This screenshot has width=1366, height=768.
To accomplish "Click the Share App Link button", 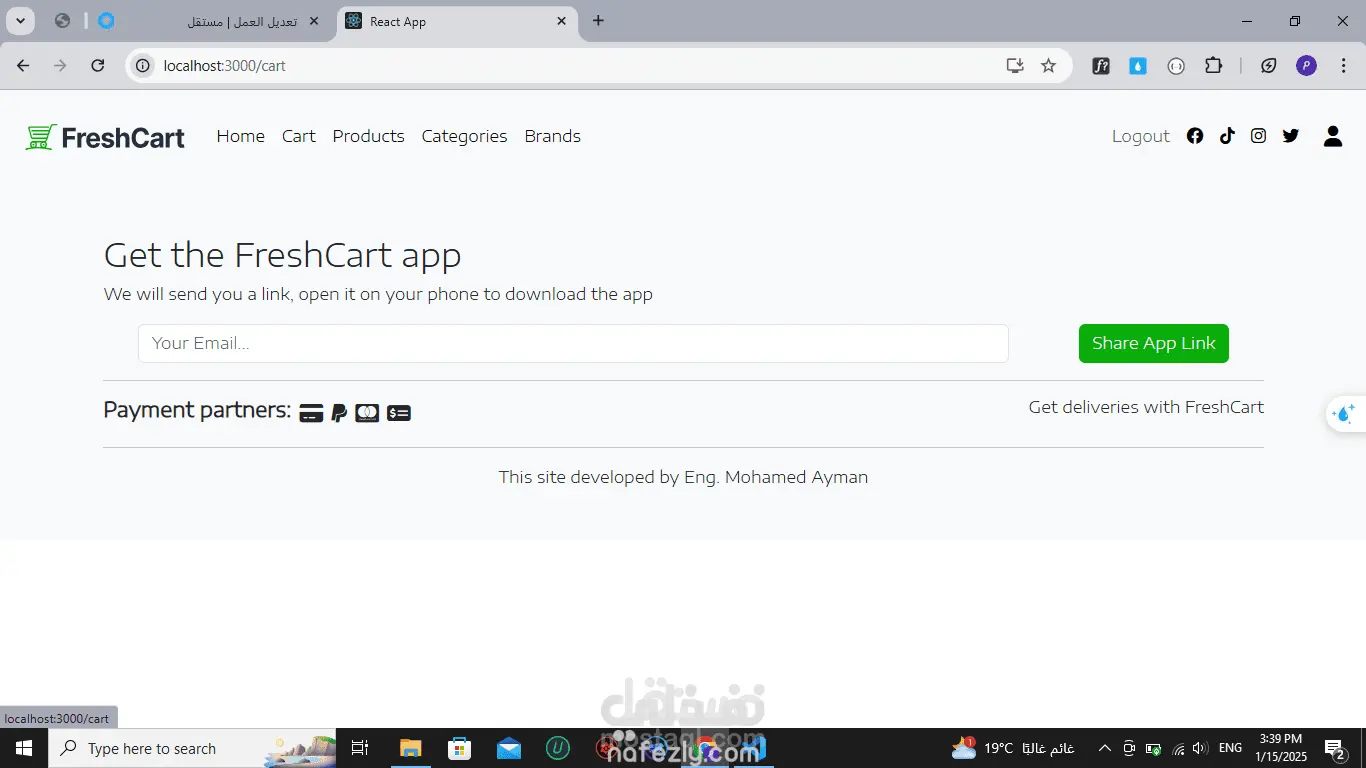I will point(1154,343).
